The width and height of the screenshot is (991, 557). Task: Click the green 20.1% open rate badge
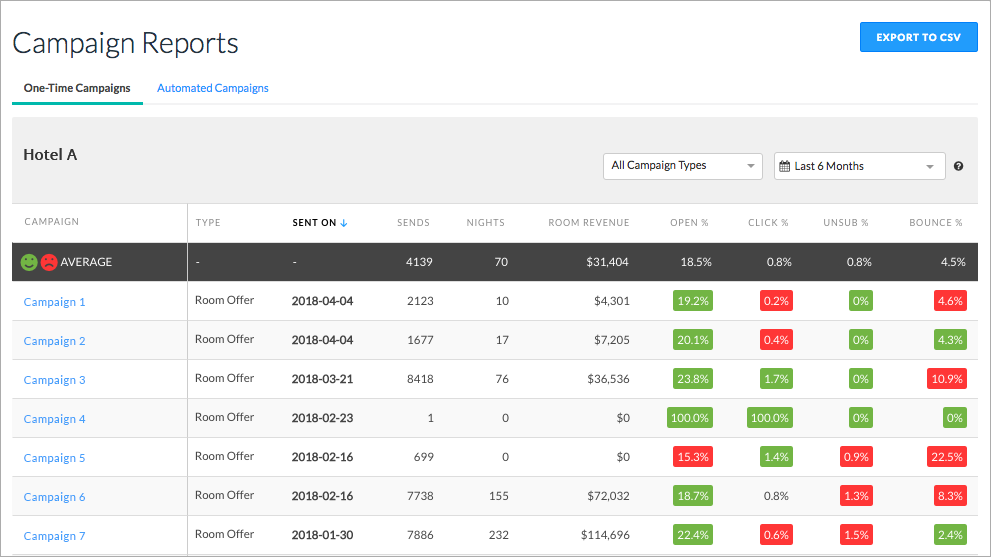pos(693,340)
